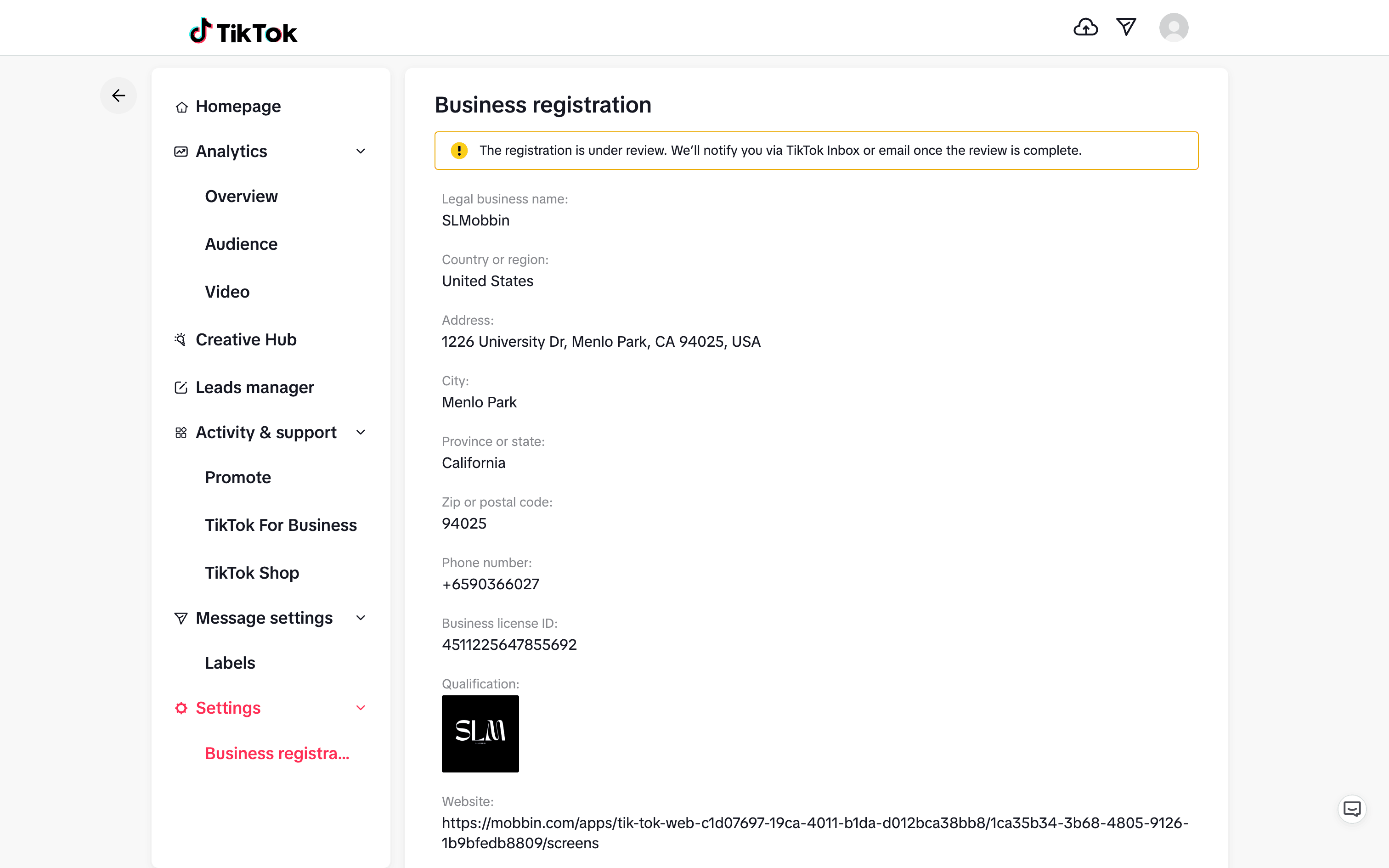Open the Audience analytics page
This screenshot has height=868, width=1389.
pyautogui.click(x=241, y=244)
